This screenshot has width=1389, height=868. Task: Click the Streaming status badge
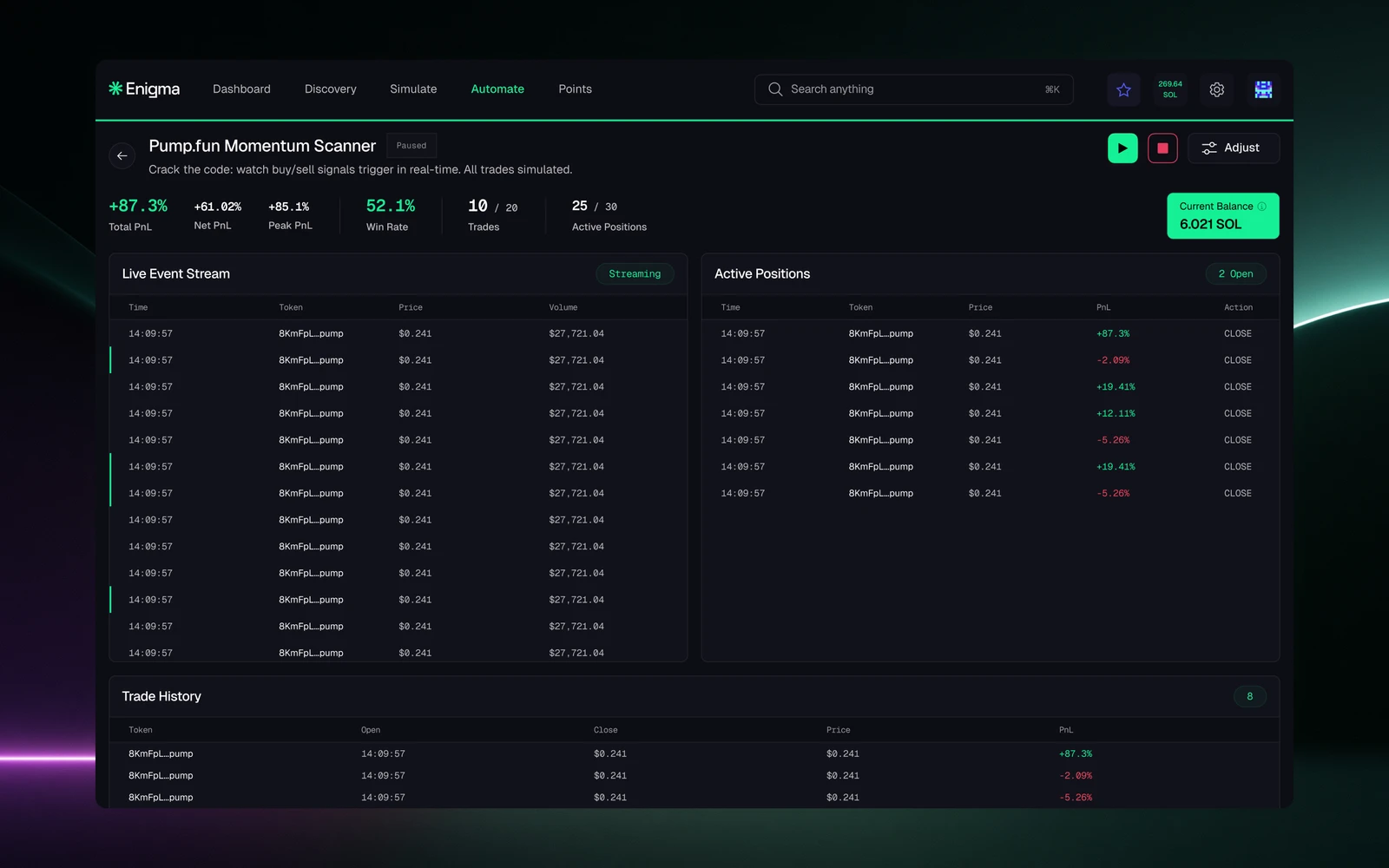click(635, 274)
